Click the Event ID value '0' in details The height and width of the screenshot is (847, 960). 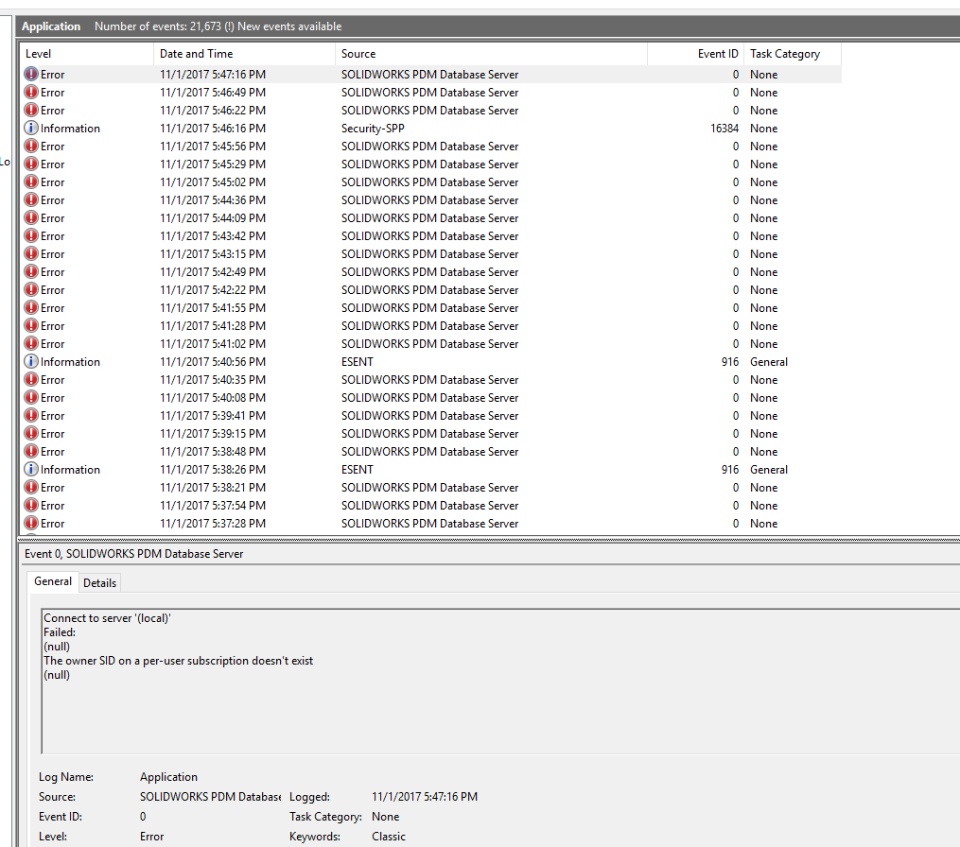click(143, 817)
